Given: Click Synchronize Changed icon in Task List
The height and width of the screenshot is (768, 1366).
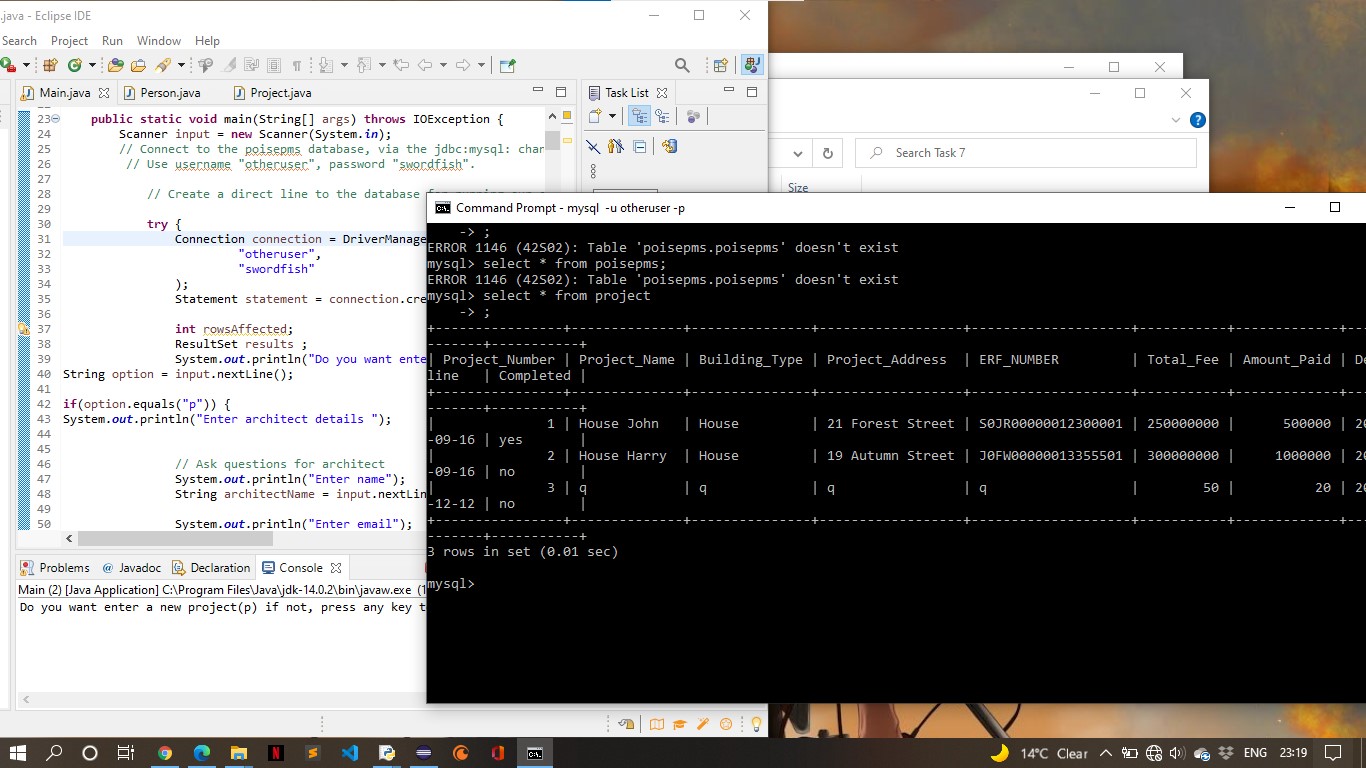Looking at the screenshot, I should pos(669,146).
